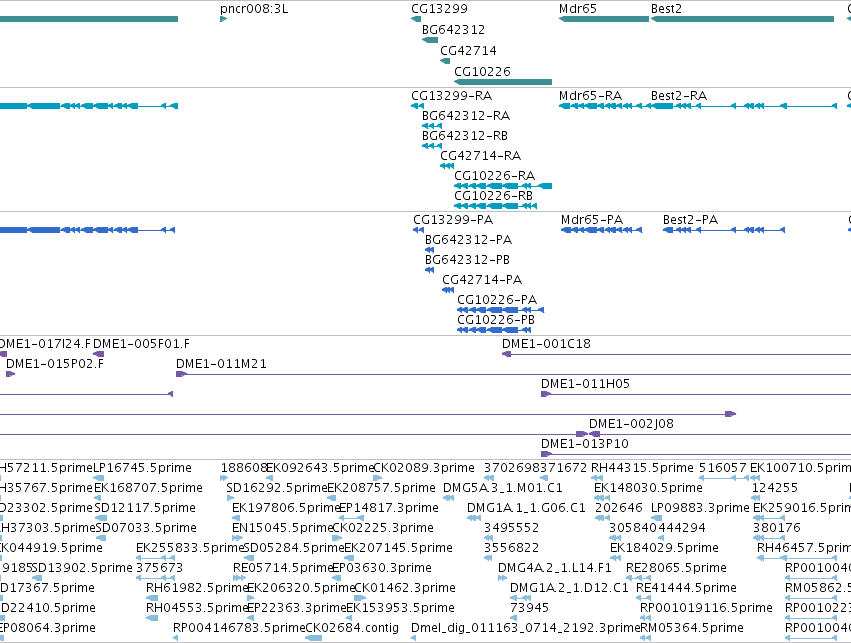Click the LP09883.3prime EST label
This screenshot has width=851, height=643.
pyautogui.click(x=700, y=508)
